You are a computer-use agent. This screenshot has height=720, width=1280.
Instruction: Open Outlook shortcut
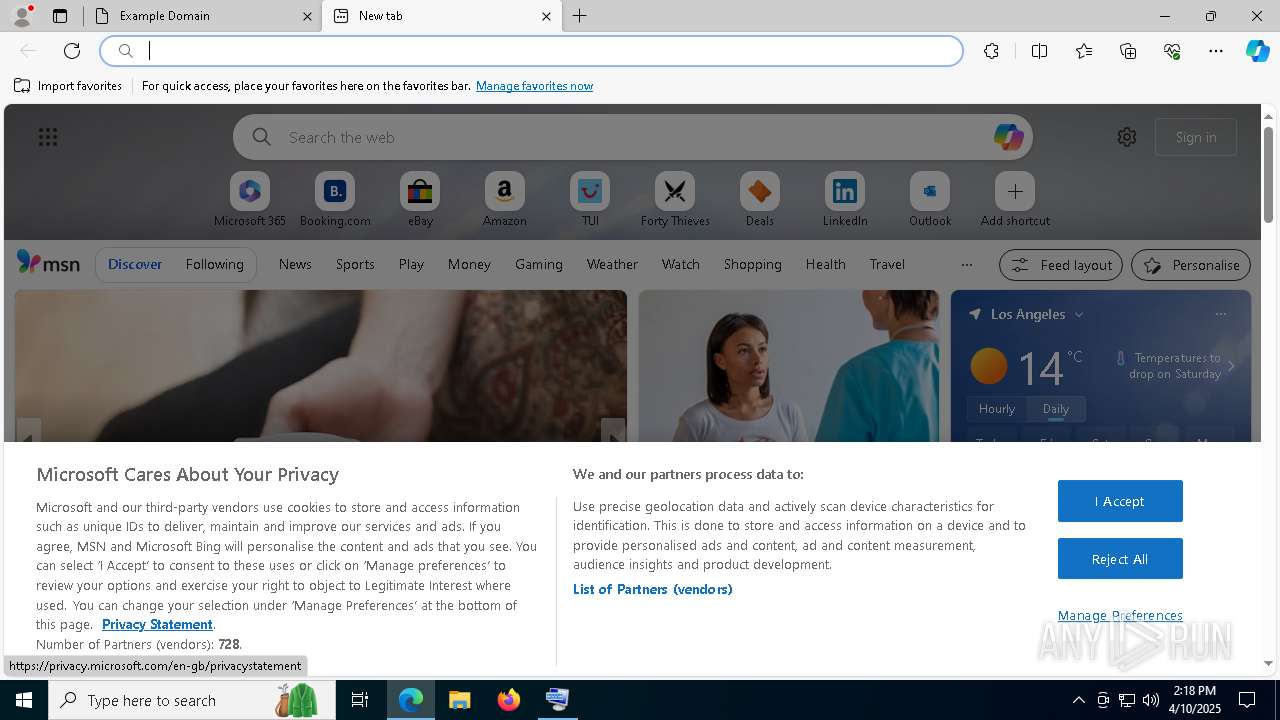coord(930,199)
